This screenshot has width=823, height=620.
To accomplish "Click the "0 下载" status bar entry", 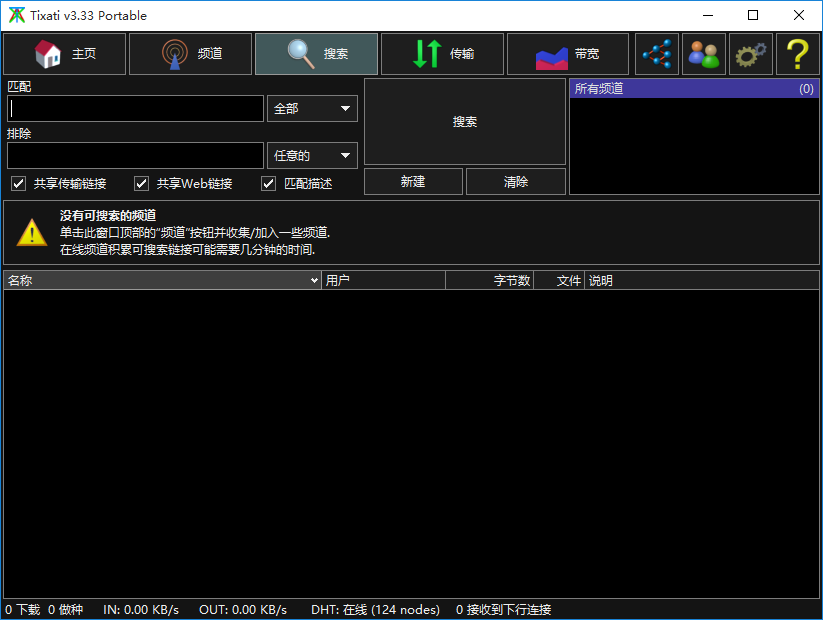I will [x=23, y=610].
